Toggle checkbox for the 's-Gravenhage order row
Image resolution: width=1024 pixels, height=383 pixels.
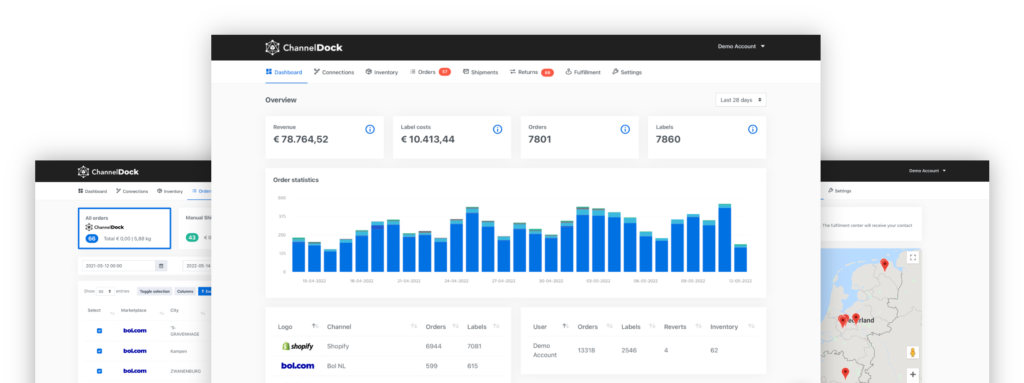coord(99,331)
